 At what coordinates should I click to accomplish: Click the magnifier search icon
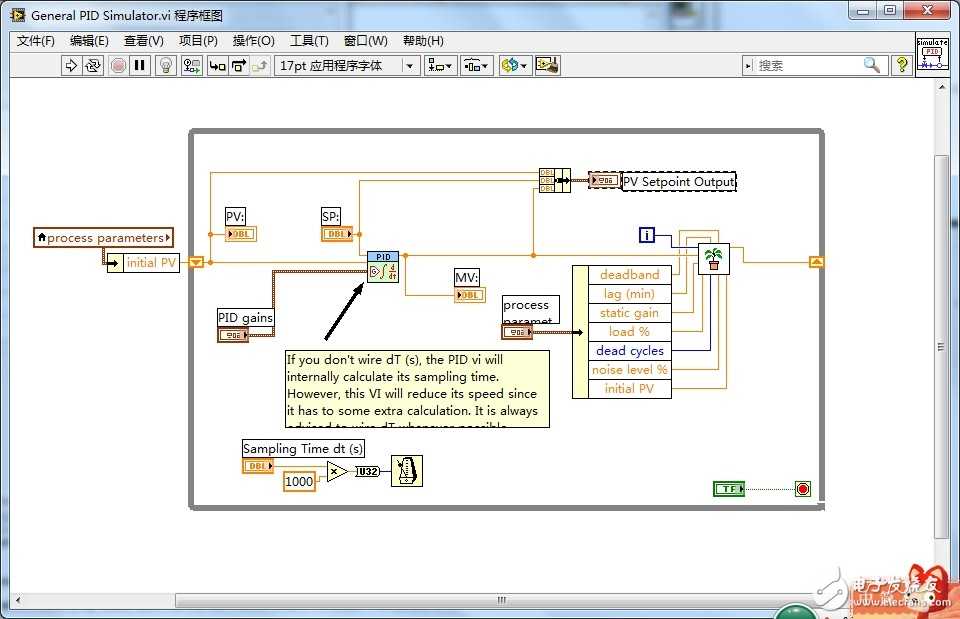point(872,65)
